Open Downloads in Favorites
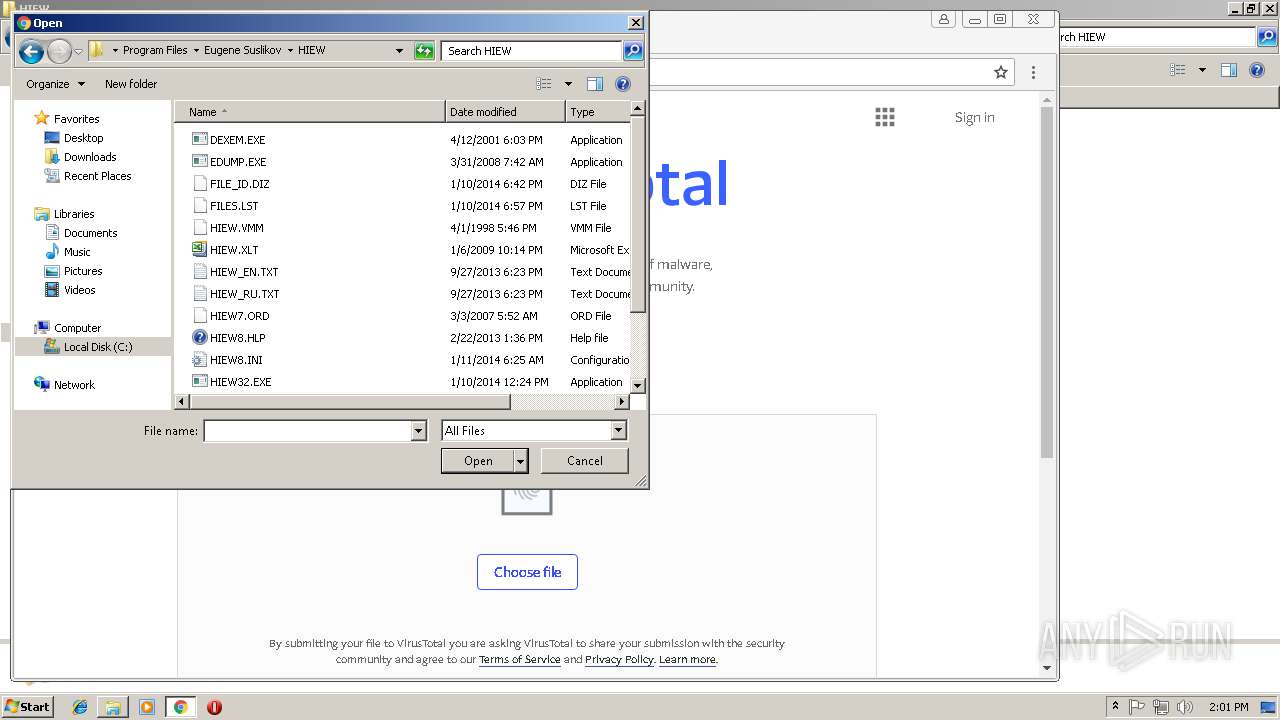The height and width of the screenshot is (720, 1280). [90, 157]
